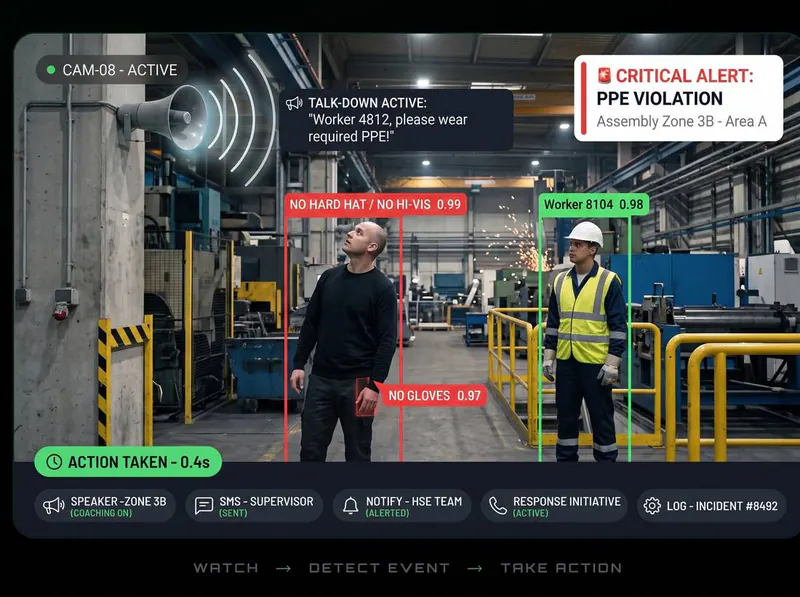Screen dimensions: 800x597
Task: Open the SMS - Supervisor action chip
Action: (254, 506)
